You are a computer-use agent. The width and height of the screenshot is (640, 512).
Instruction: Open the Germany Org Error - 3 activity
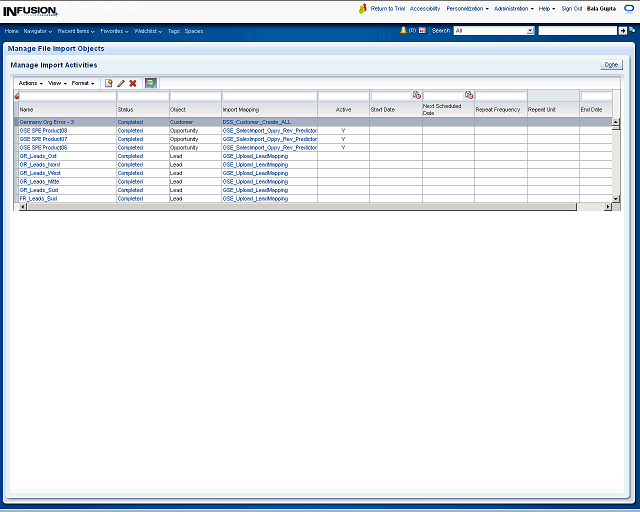tap(47, 122)
